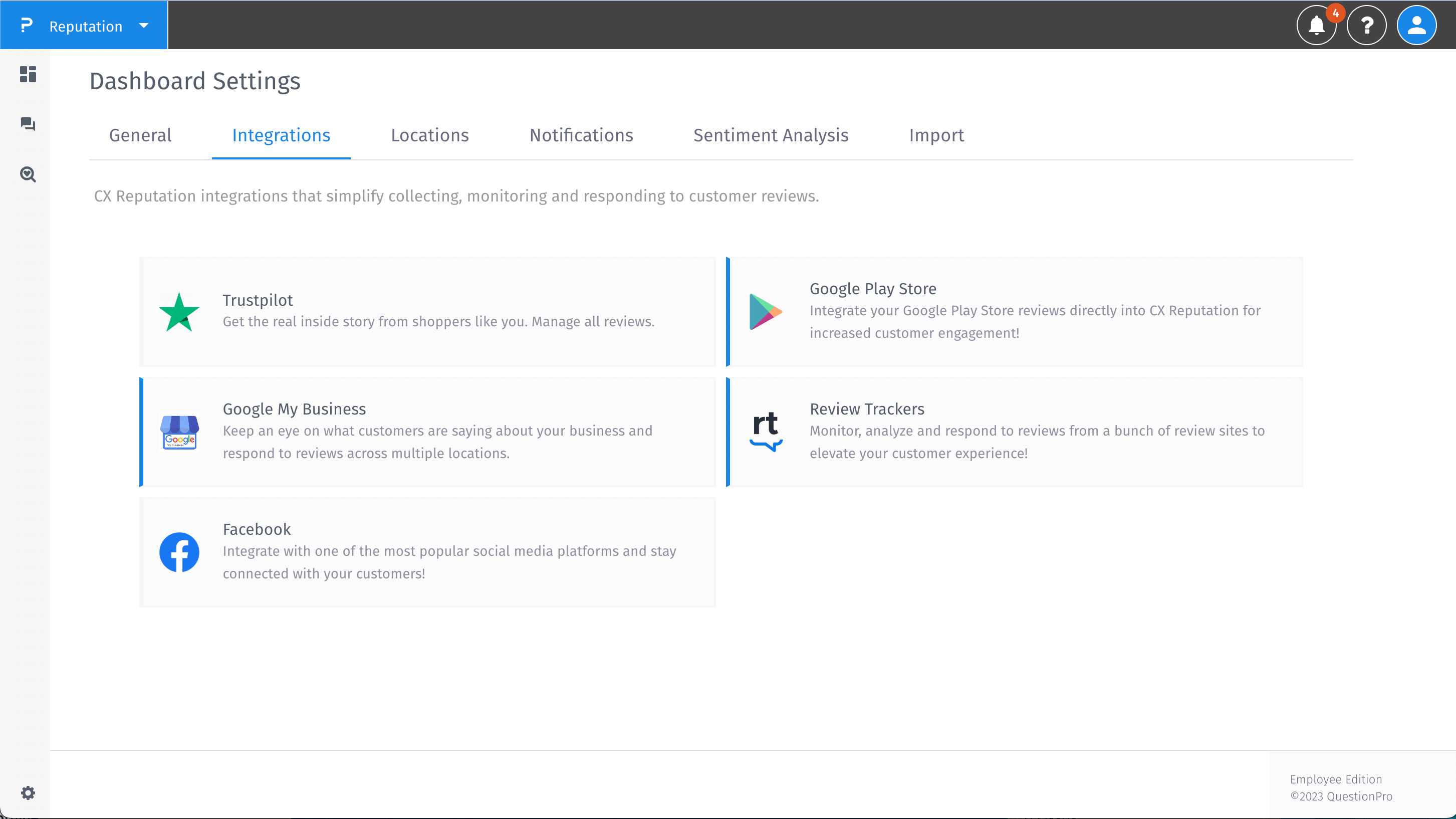Click the Facebook logo icon
The width and height of the screenshot is (1456, 819).
(179, 552)
